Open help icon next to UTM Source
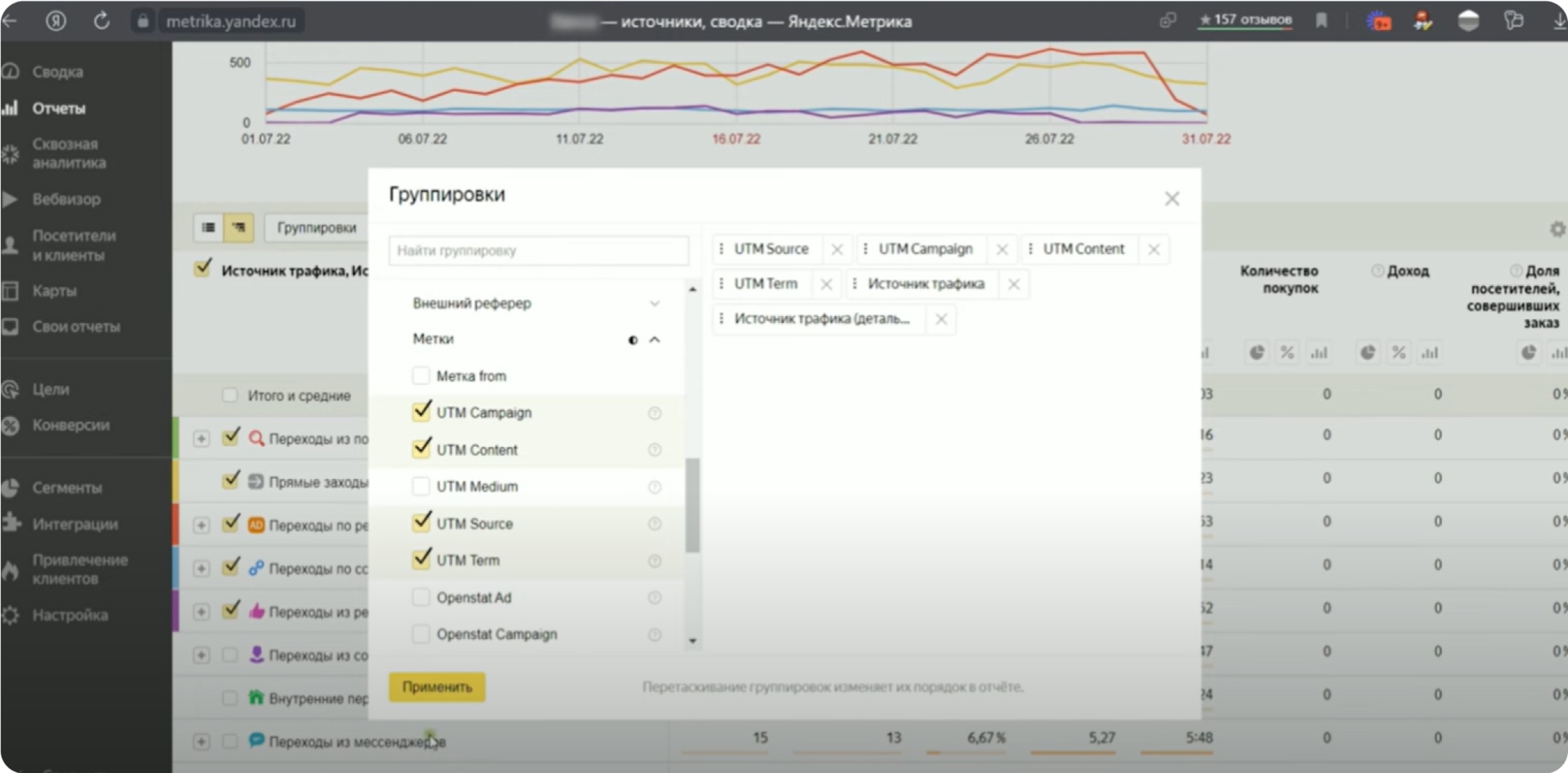The width and height of the screenshot is (1568, 773). pos(654,524)
